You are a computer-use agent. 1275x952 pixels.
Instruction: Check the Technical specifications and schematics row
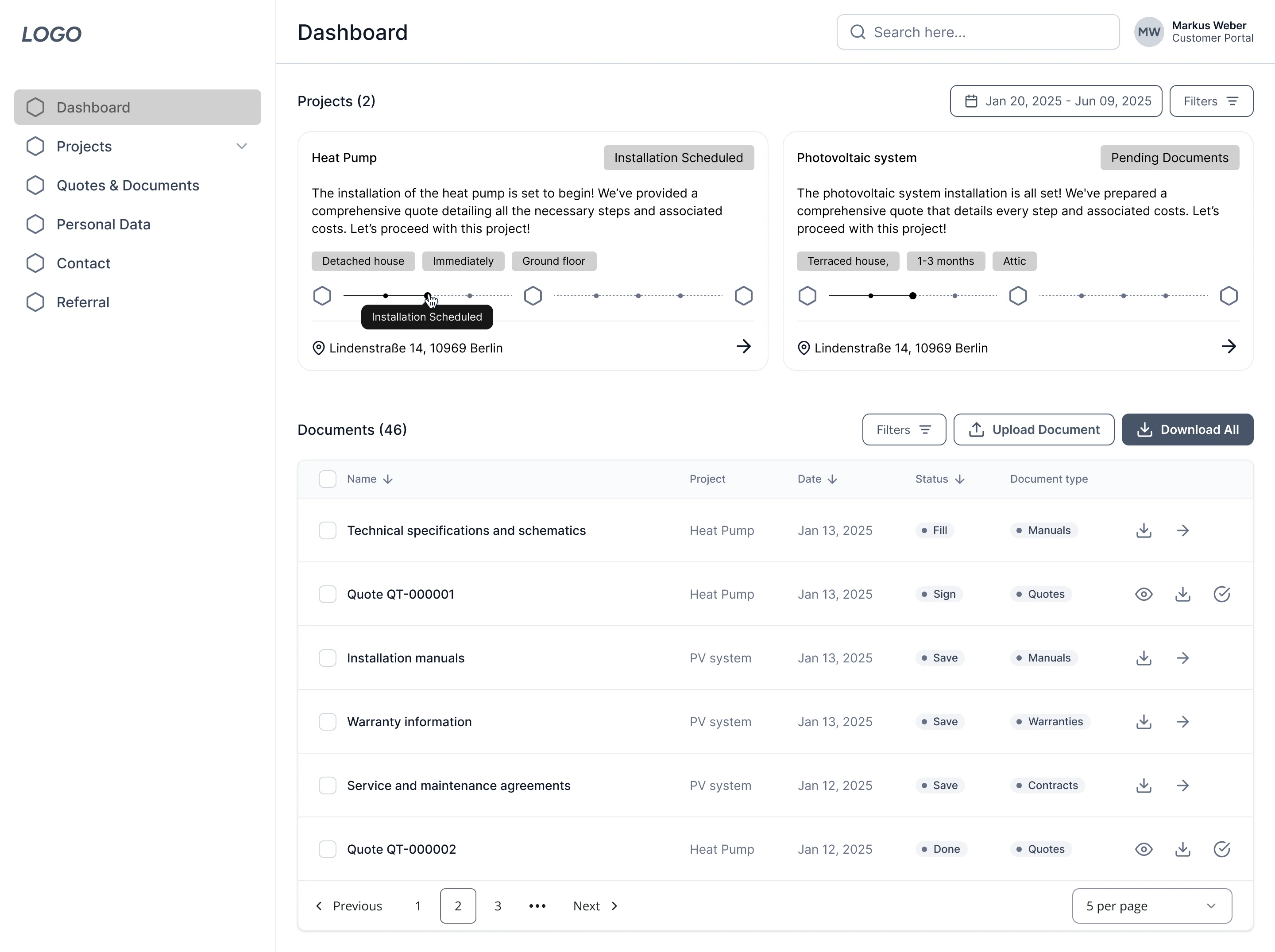pyautogui.click(x=327, y=530)
